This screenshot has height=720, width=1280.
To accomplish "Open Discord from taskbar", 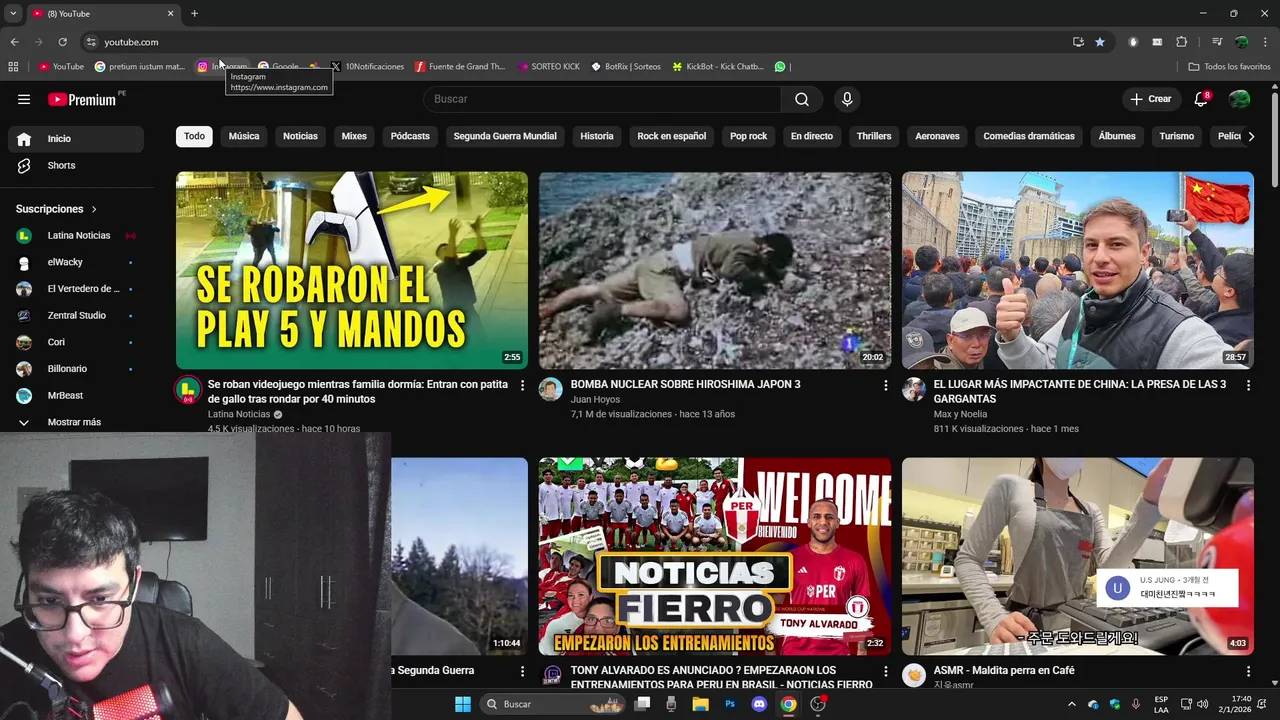I will (x=759, y=704).
